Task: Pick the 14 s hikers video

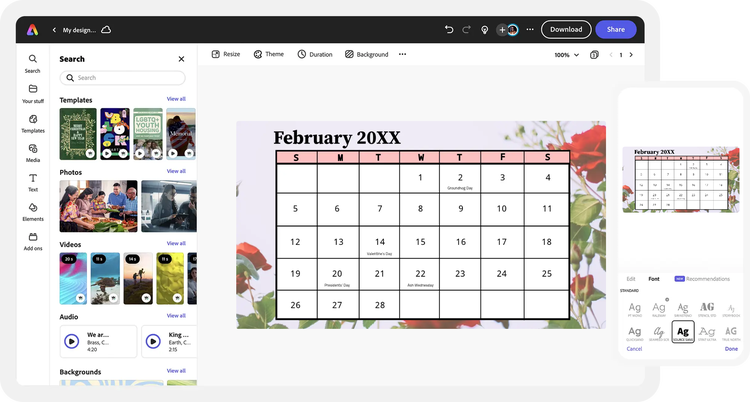Action: coord(138,279)
